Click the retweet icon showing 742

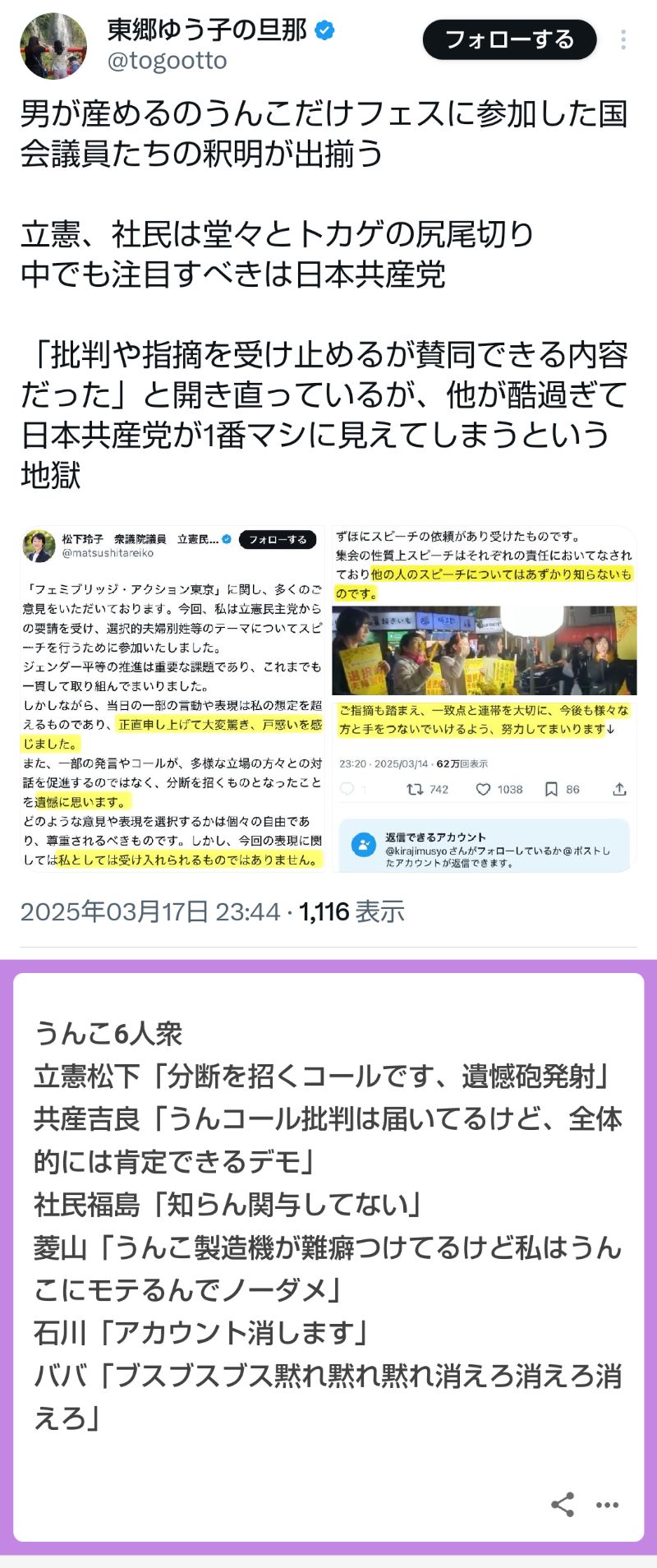point(416,789)
